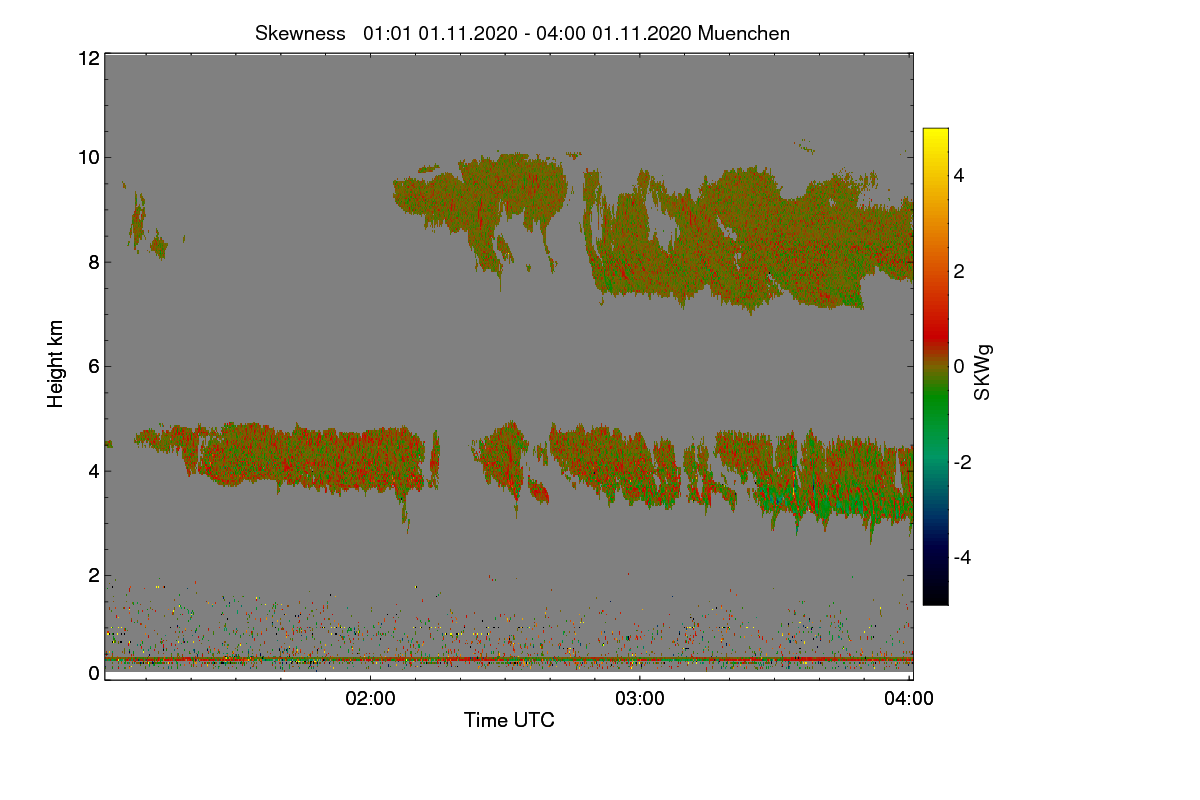
Task: Click the 02:00 time axis label
Action: (370, 699)
